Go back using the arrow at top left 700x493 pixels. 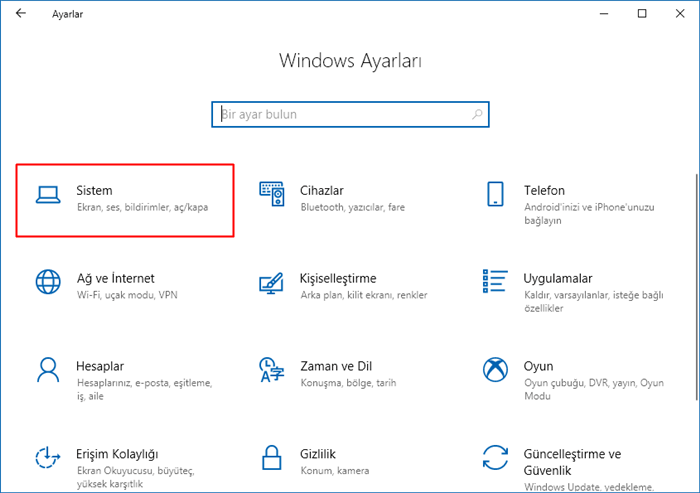coord(21,13)
